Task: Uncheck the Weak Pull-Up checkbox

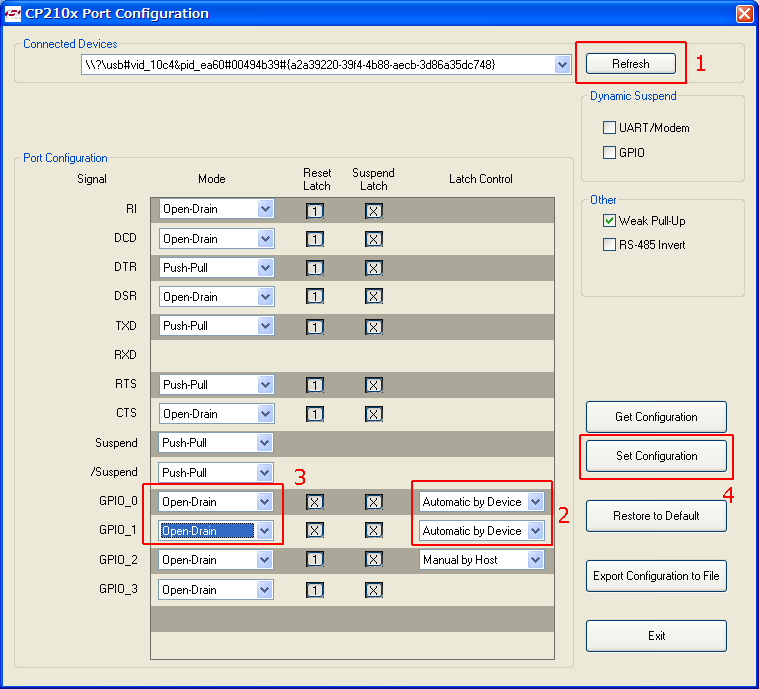Action: [609, 220]
